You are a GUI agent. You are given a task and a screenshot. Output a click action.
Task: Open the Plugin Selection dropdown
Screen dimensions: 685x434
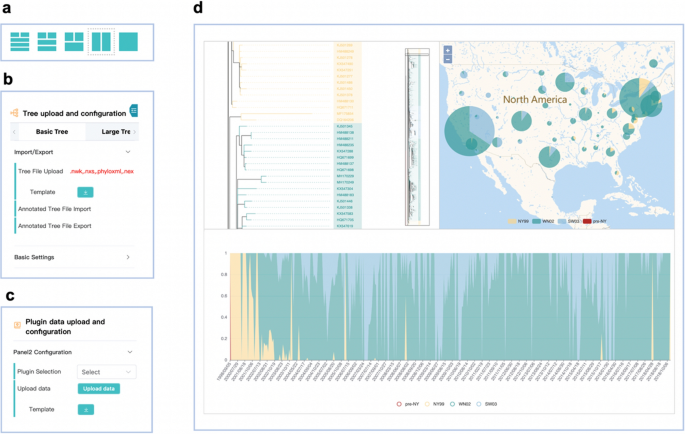(106, 371)
